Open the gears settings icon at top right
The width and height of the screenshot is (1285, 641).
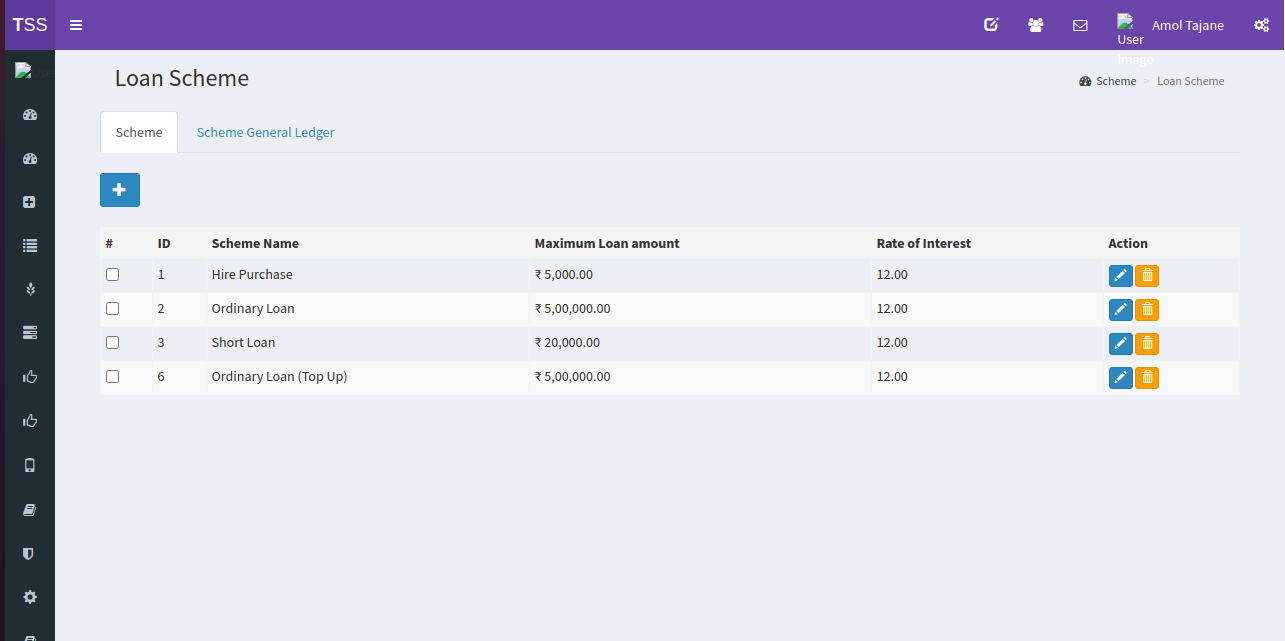point(1261,25)
